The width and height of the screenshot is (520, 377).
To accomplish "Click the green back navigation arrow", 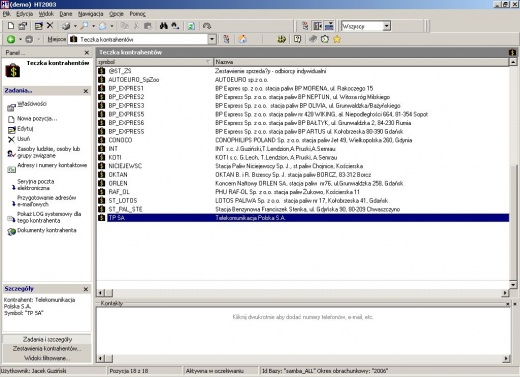I will tap(11, 39).
